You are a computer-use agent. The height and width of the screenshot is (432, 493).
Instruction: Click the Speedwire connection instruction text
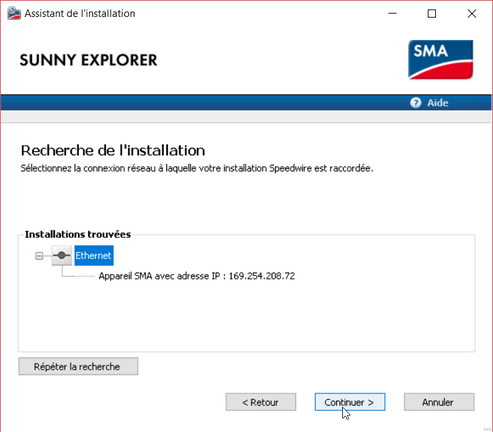pos(197,168)
